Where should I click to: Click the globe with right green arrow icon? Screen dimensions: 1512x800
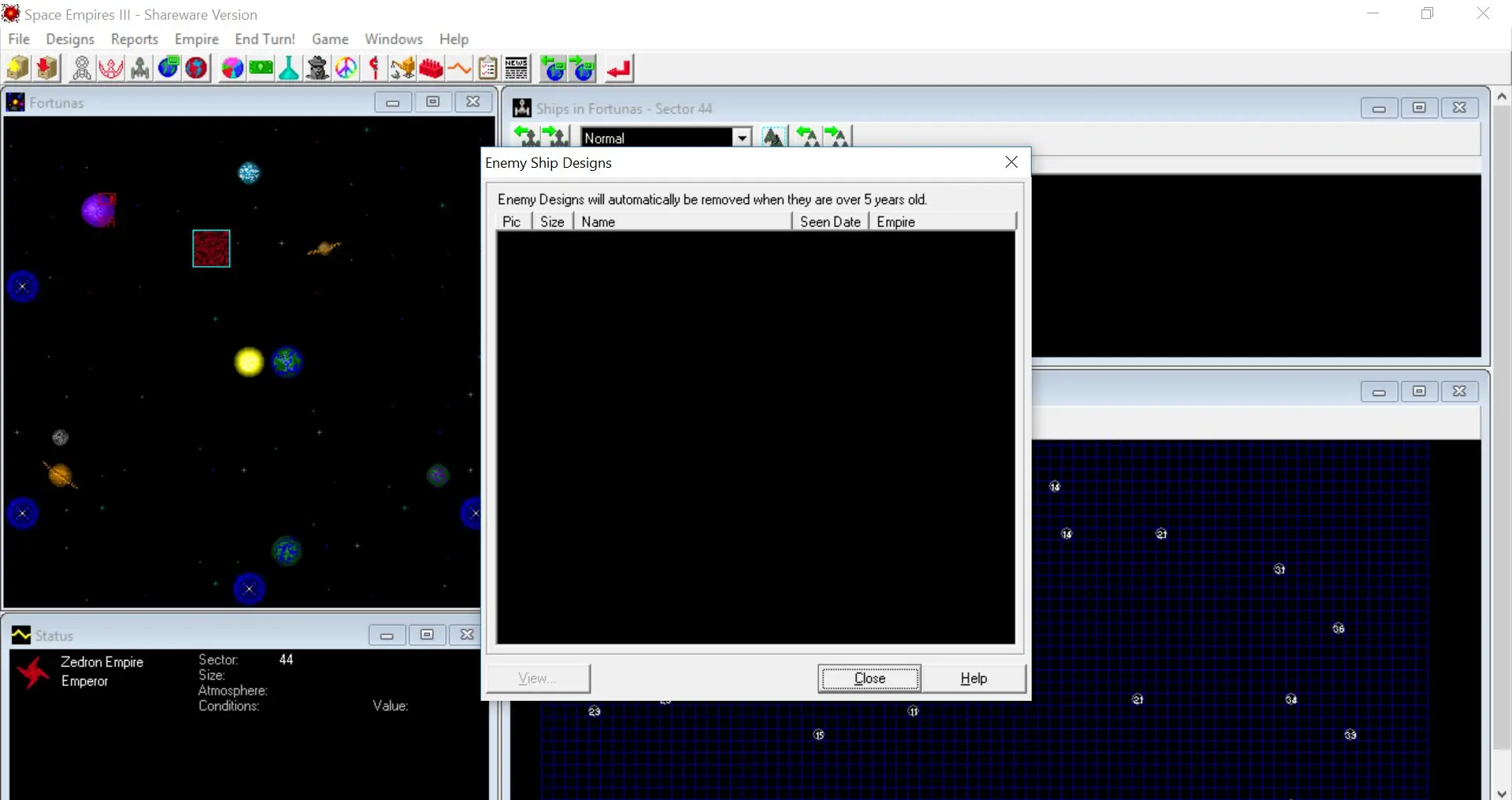click(x=583, y=69)
